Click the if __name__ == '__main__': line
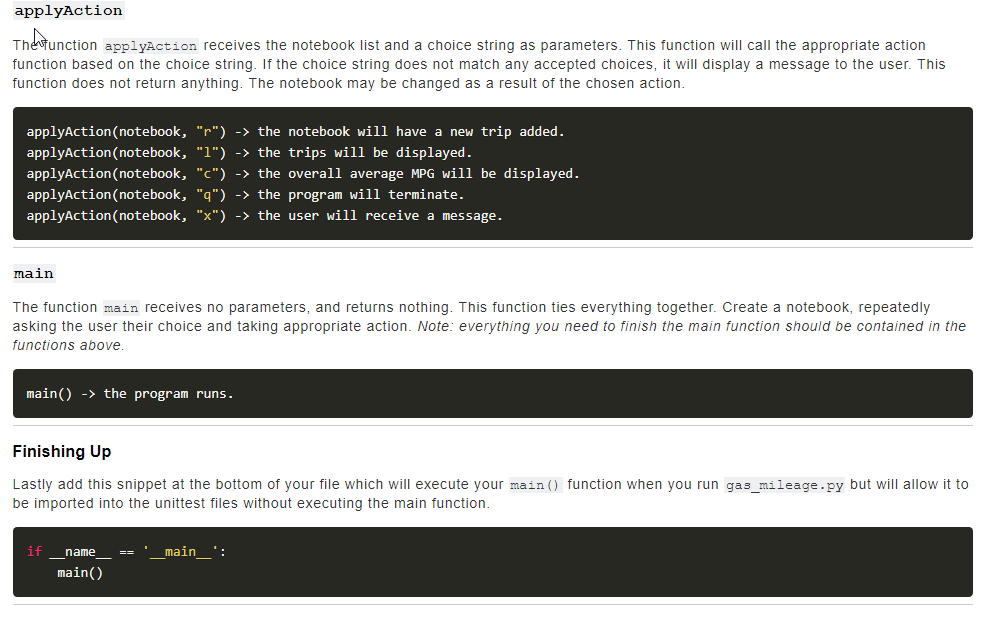 tap(126, 552)
